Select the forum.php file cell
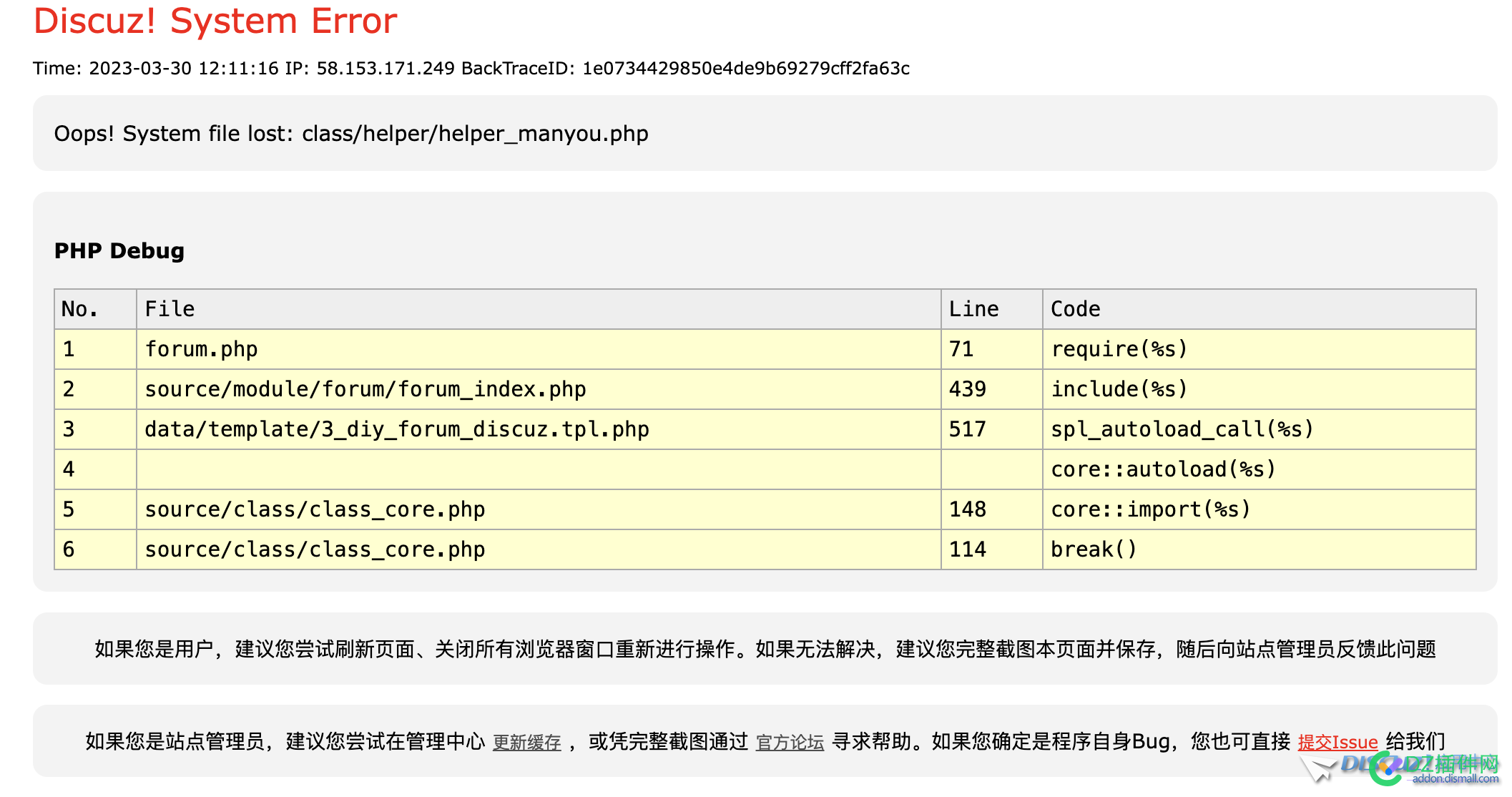The width and height of the screenshot is (1512, 797). point(539,349)
